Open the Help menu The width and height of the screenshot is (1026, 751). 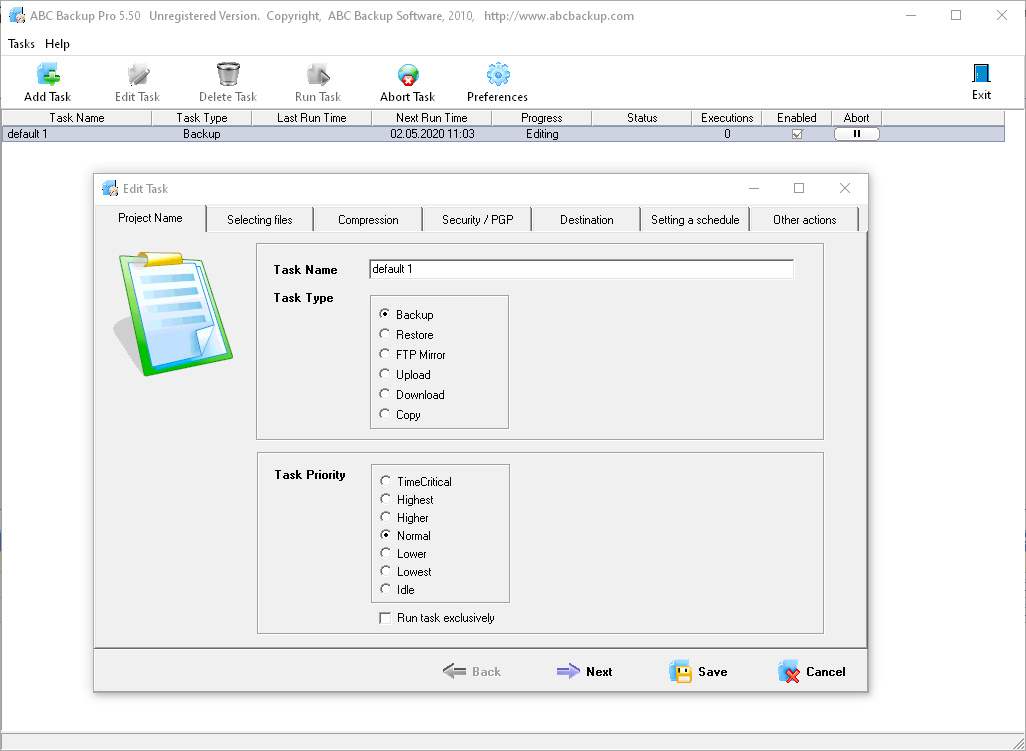coord(58,44)
